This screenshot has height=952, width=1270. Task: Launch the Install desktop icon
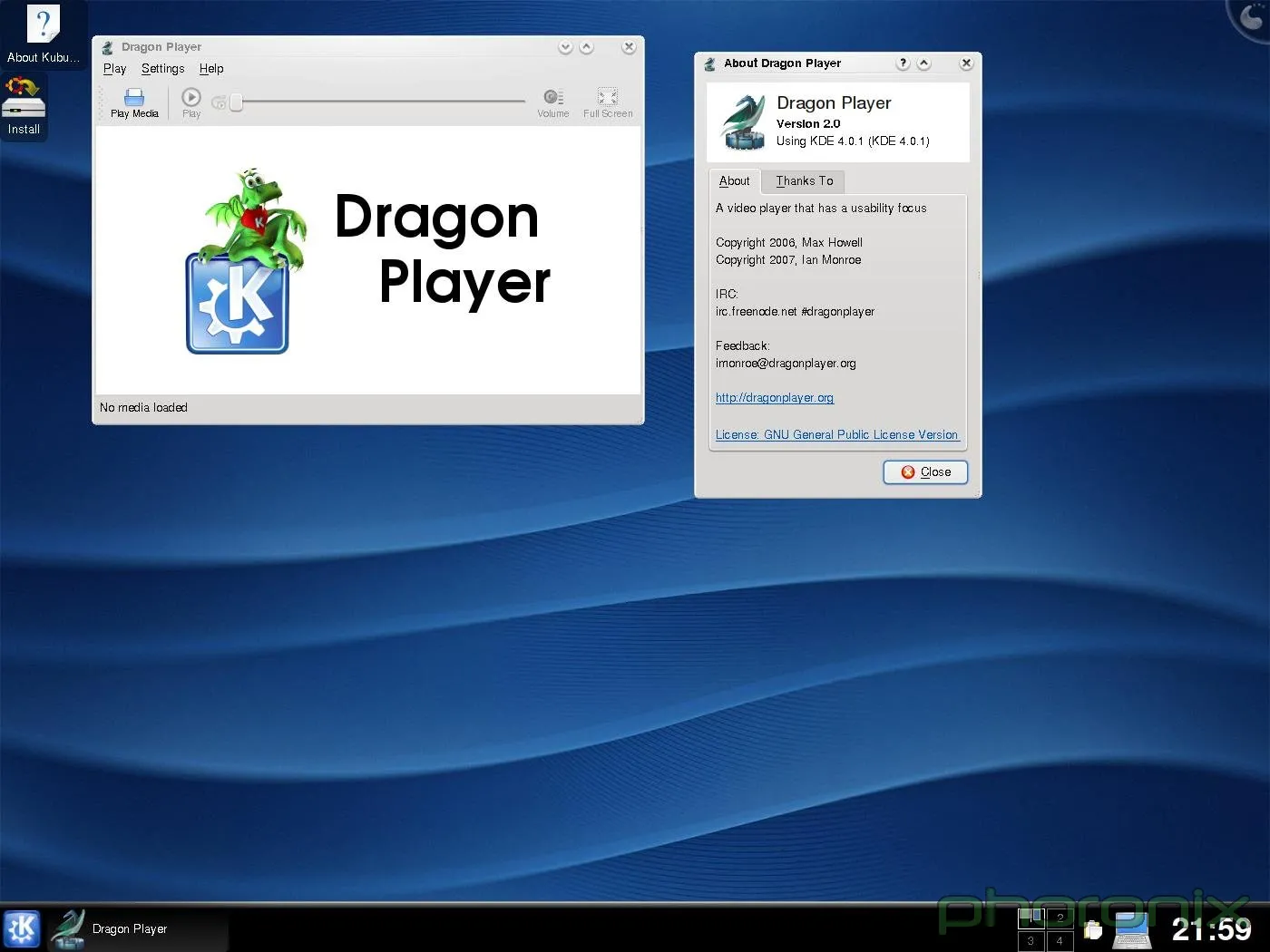pyautogui.click(x=24, y=106)
